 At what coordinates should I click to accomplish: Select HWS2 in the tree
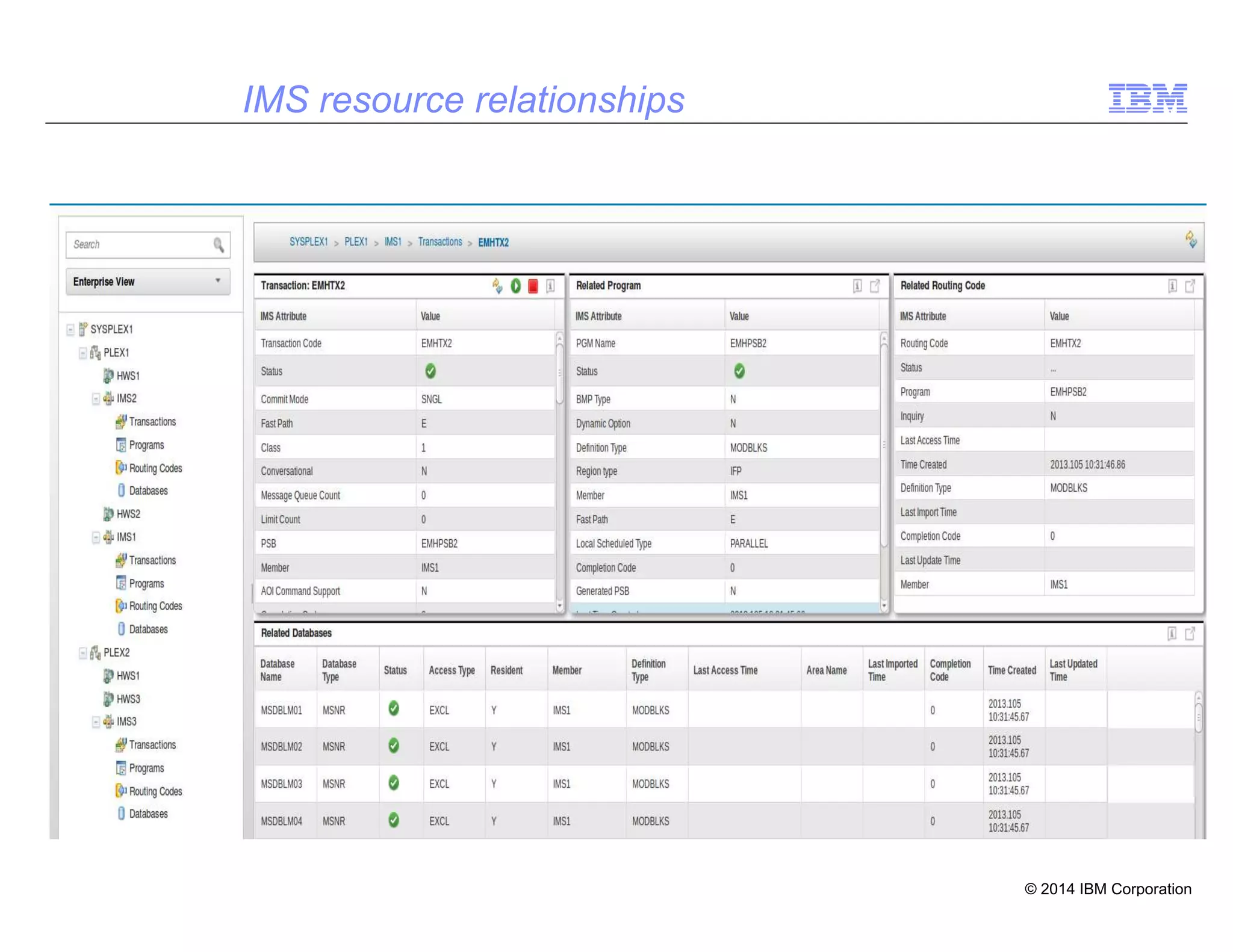coord(122,514)
